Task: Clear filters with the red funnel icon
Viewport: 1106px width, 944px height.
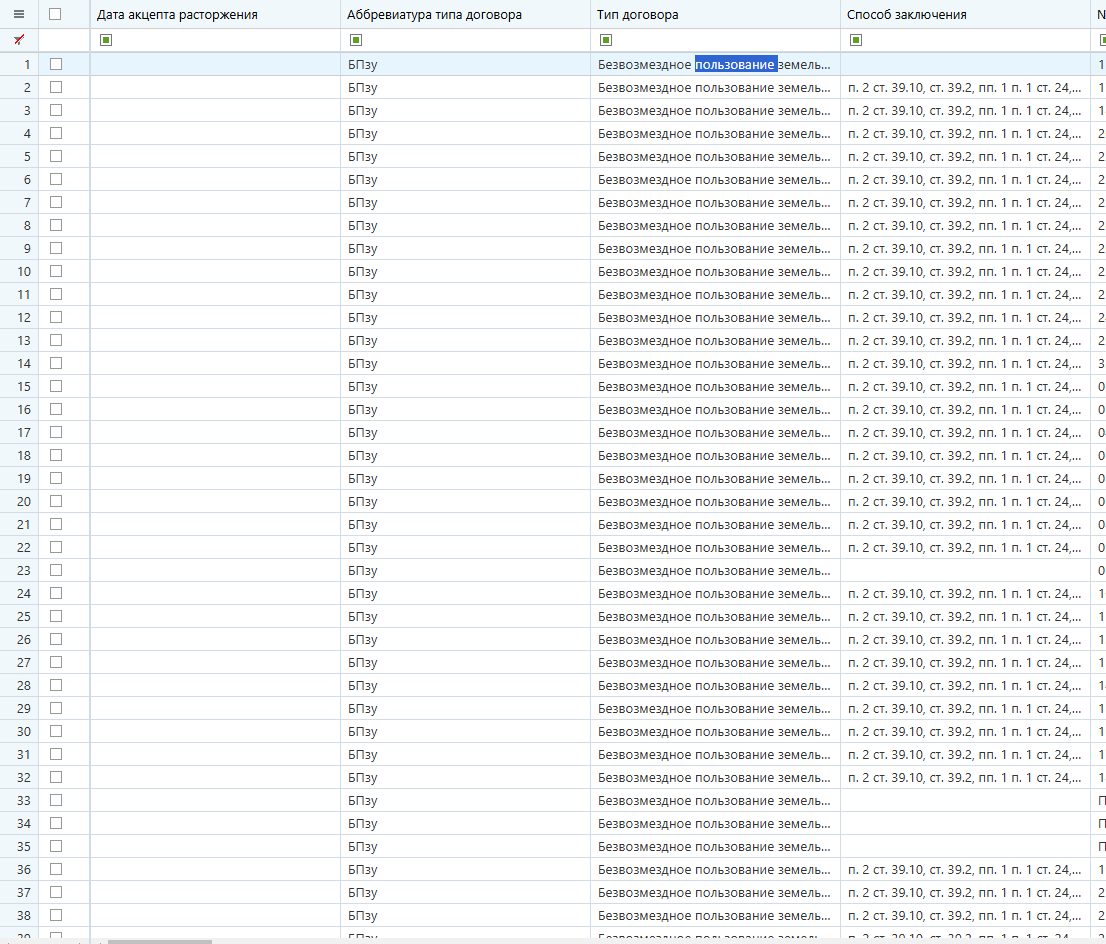Action: 19,40
